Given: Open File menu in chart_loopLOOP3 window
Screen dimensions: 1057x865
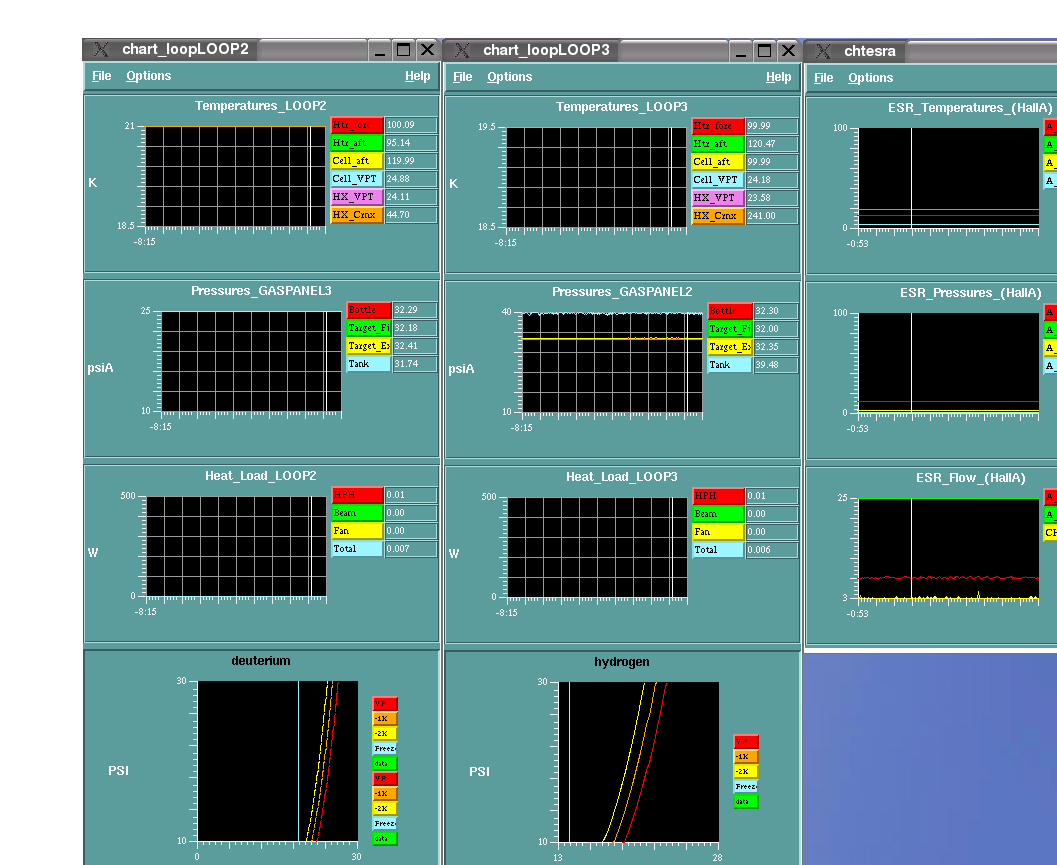Looking at the screenshot, I should (x=462, y=77).
